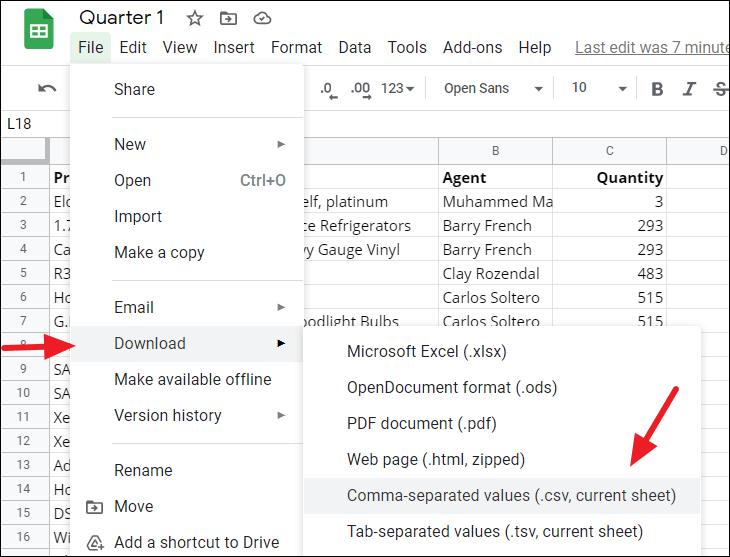The height and width of the screenshot is (557, 730).
Task: Download as PDF document (.pdf)
Action: [x=501, y=424]
